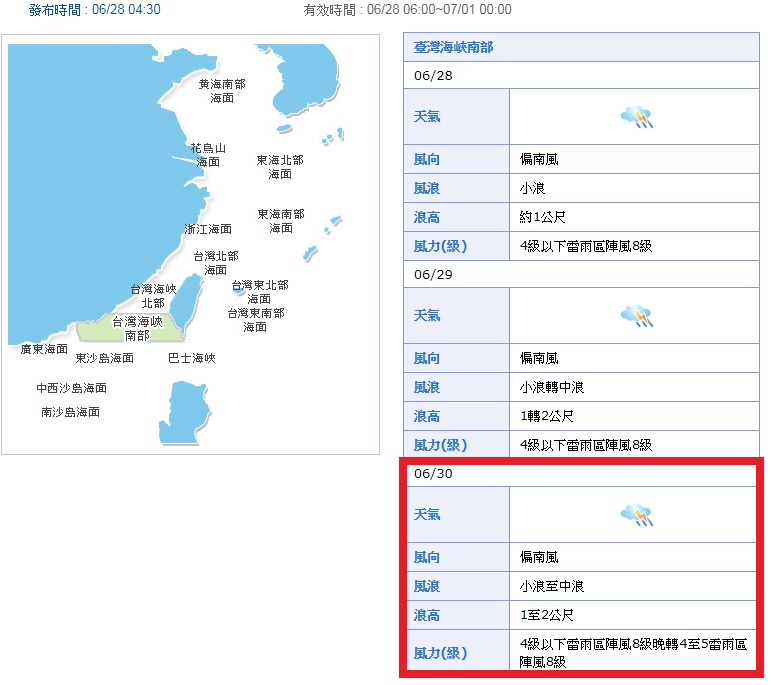Select 花鳥山海面 region on the map
771x685 pixels.
click(x=208, y=155)
